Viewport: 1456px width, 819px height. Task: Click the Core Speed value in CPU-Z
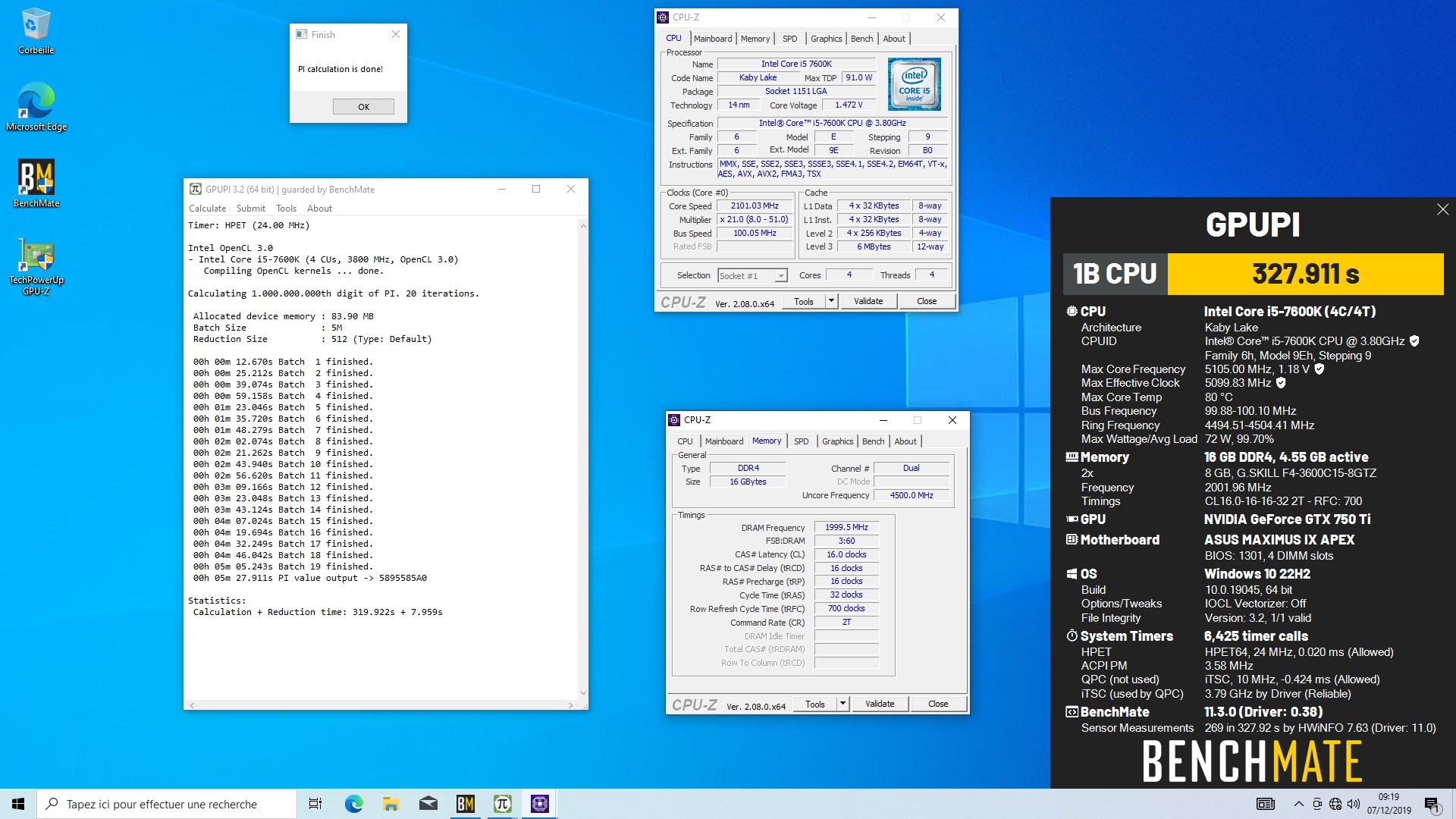[755, 206]
